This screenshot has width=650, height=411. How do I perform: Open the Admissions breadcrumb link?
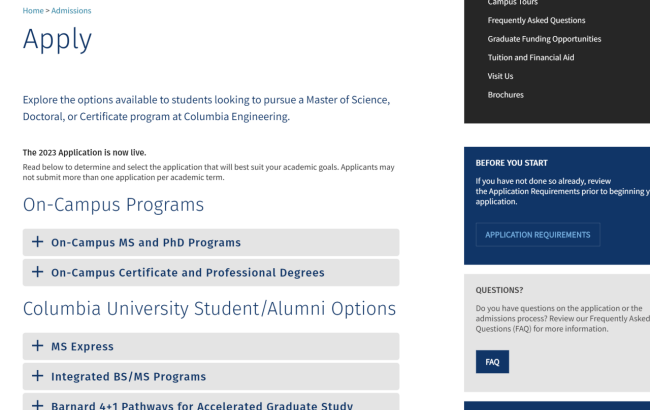coord(71,11)
